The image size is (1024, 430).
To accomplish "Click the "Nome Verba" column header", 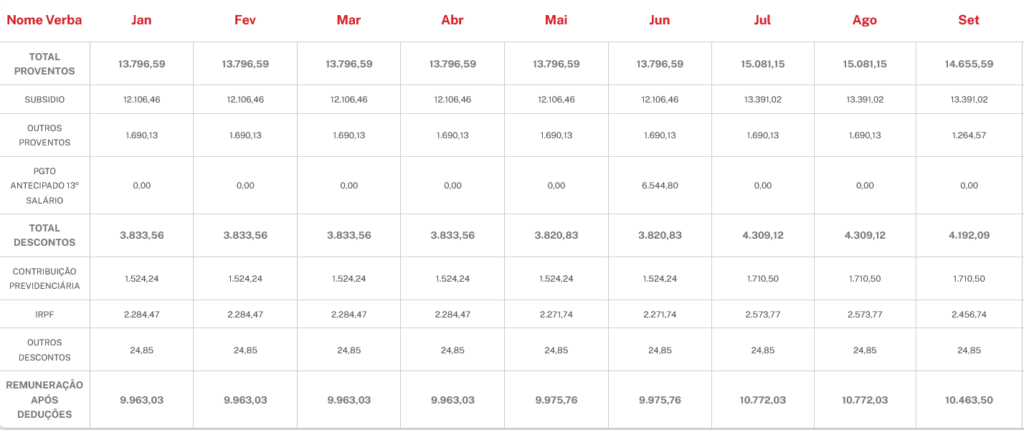I will click(44, 20).
